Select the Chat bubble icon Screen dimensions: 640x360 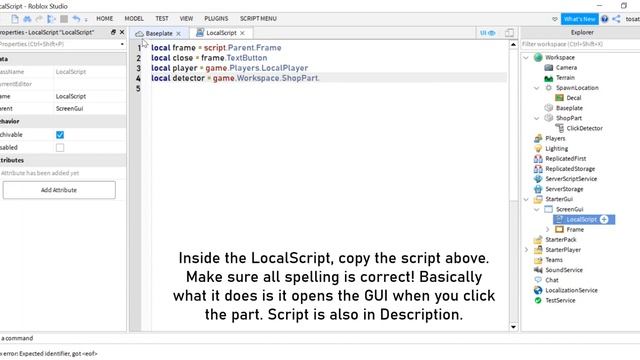tap(538, 280)
